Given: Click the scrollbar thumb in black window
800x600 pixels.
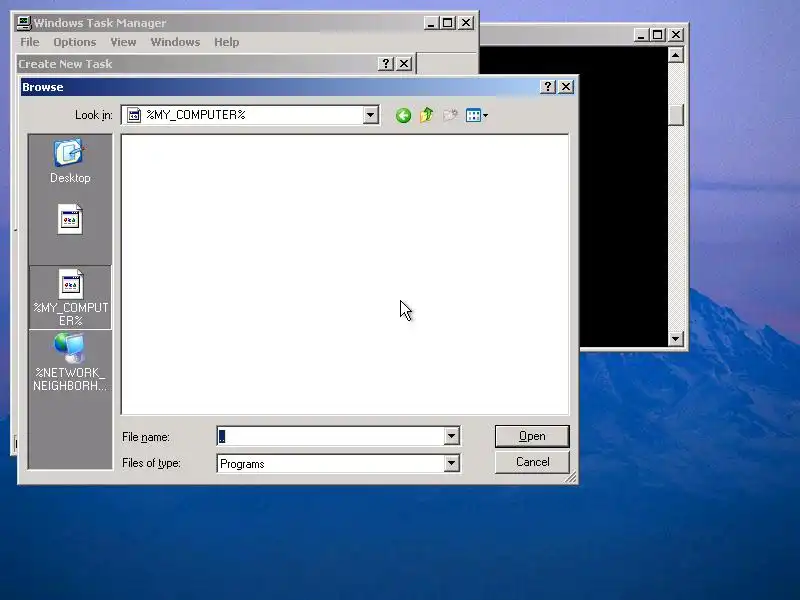Looking at the screenshot, I should coord(676,115).
